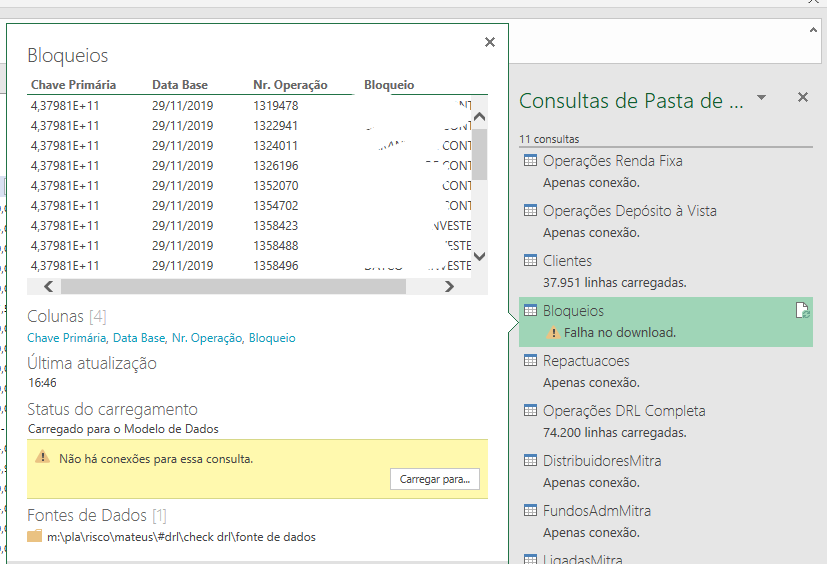Click the table icon beside Bloqueios query

pos(530,310)
